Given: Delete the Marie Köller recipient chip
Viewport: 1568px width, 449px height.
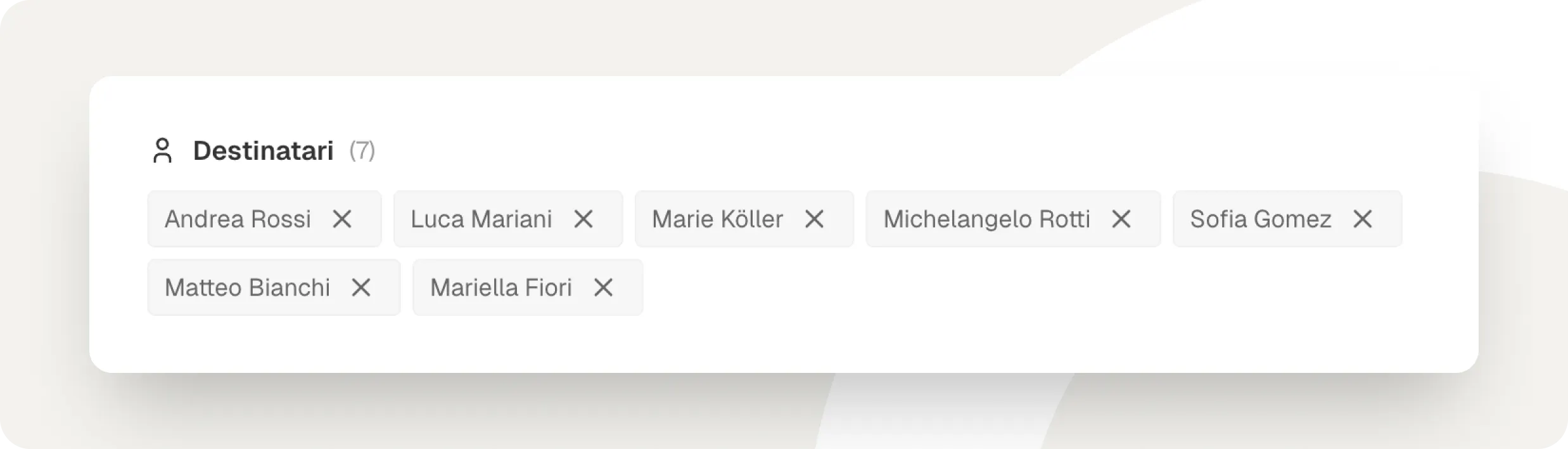Looking at the screenshot, I should click(x=814, y=219).
